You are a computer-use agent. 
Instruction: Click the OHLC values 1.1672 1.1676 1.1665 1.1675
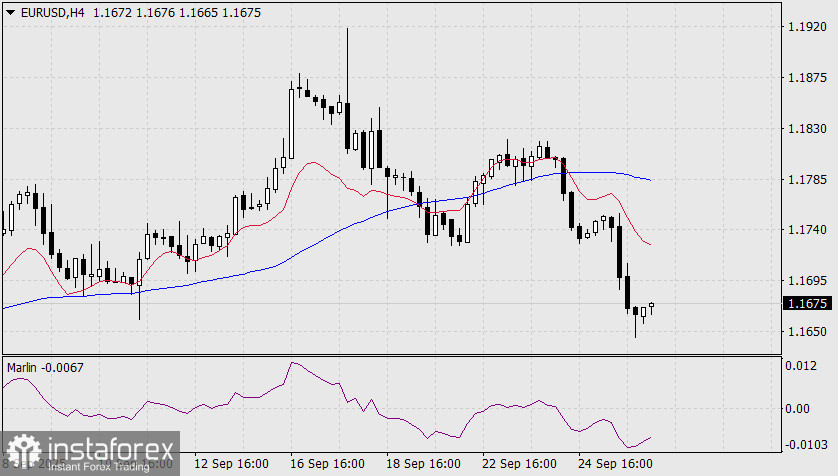[x=177, y=12]
